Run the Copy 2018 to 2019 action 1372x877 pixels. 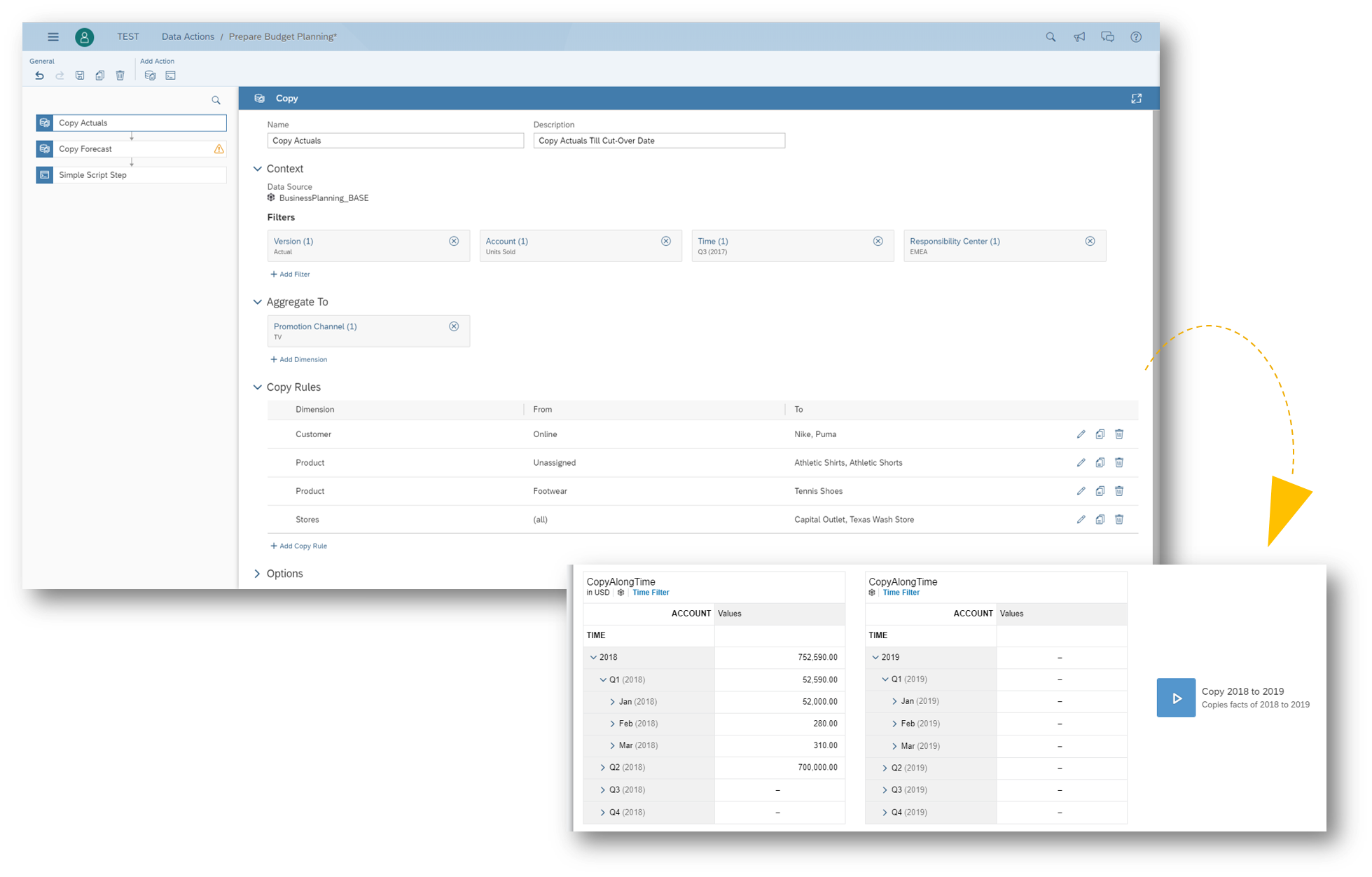click(1176, 698)
